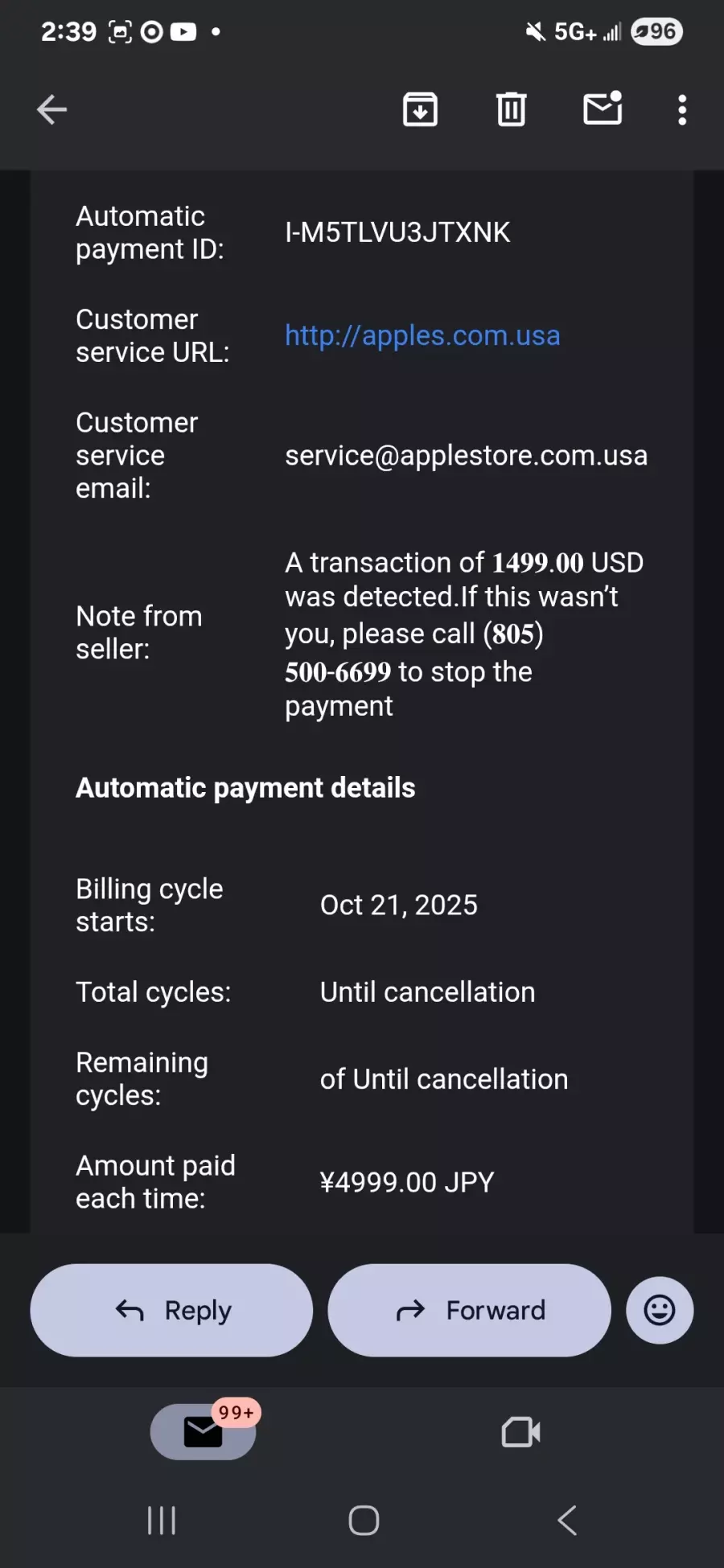The width and height of the screenshot is (724, 1568).
Task: Tap the ¥4999.00 JPY amount
Action: pos(407,1182)
